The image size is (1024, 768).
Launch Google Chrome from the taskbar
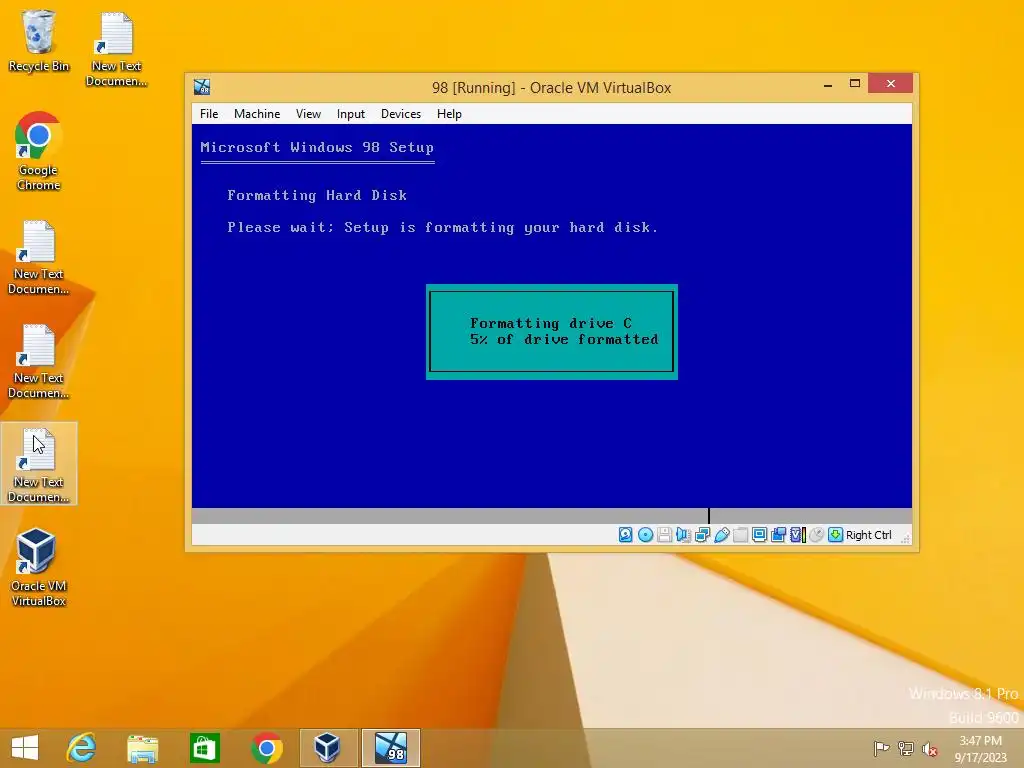click(x=266, y=748)
